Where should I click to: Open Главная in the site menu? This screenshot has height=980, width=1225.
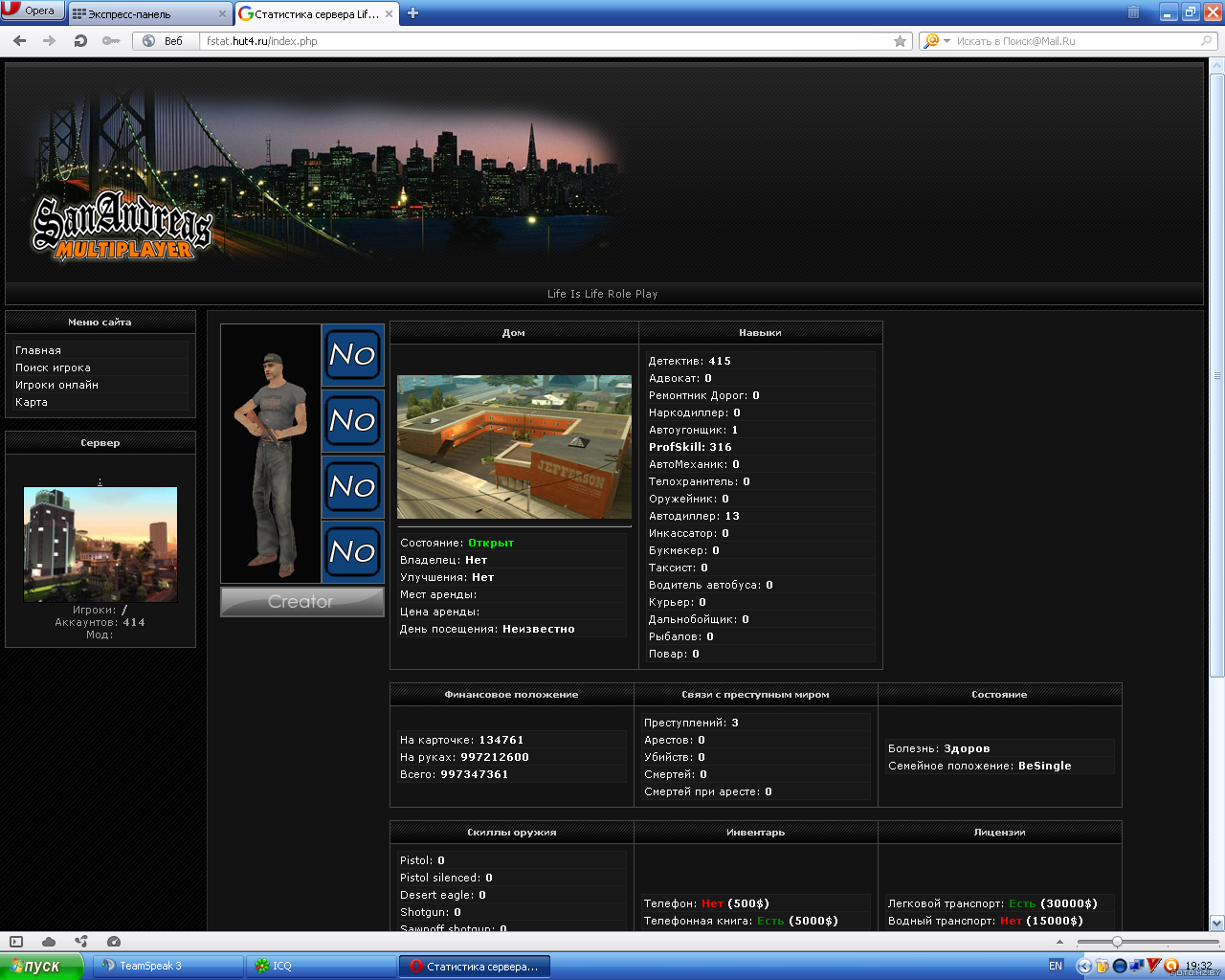coord(38,350)
